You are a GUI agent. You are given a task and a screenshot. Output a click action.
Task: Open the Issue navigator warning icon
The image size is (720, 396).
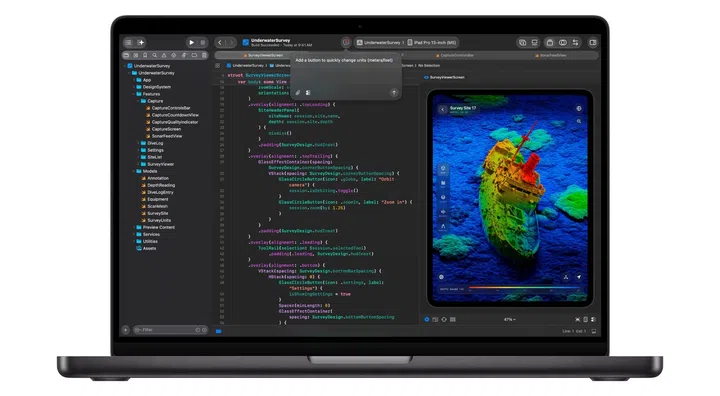[164, 55]
